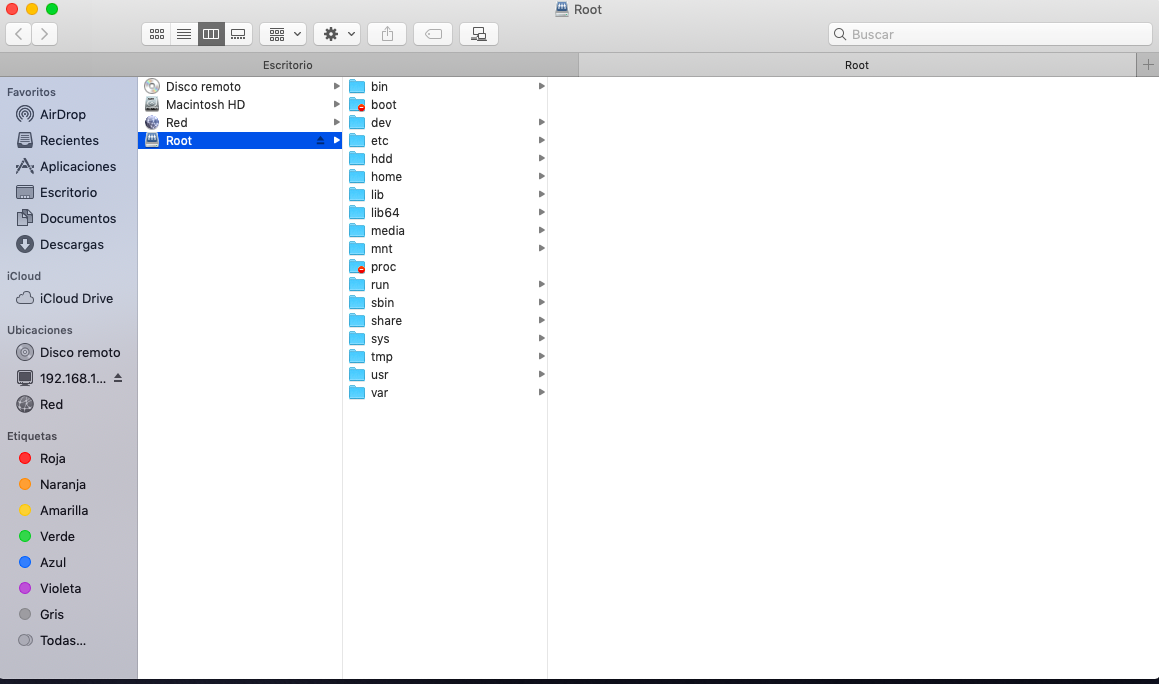This screenshot has width=1159, height=684.
Task: Add a new tab with plus button
Action: [1148, 65]
